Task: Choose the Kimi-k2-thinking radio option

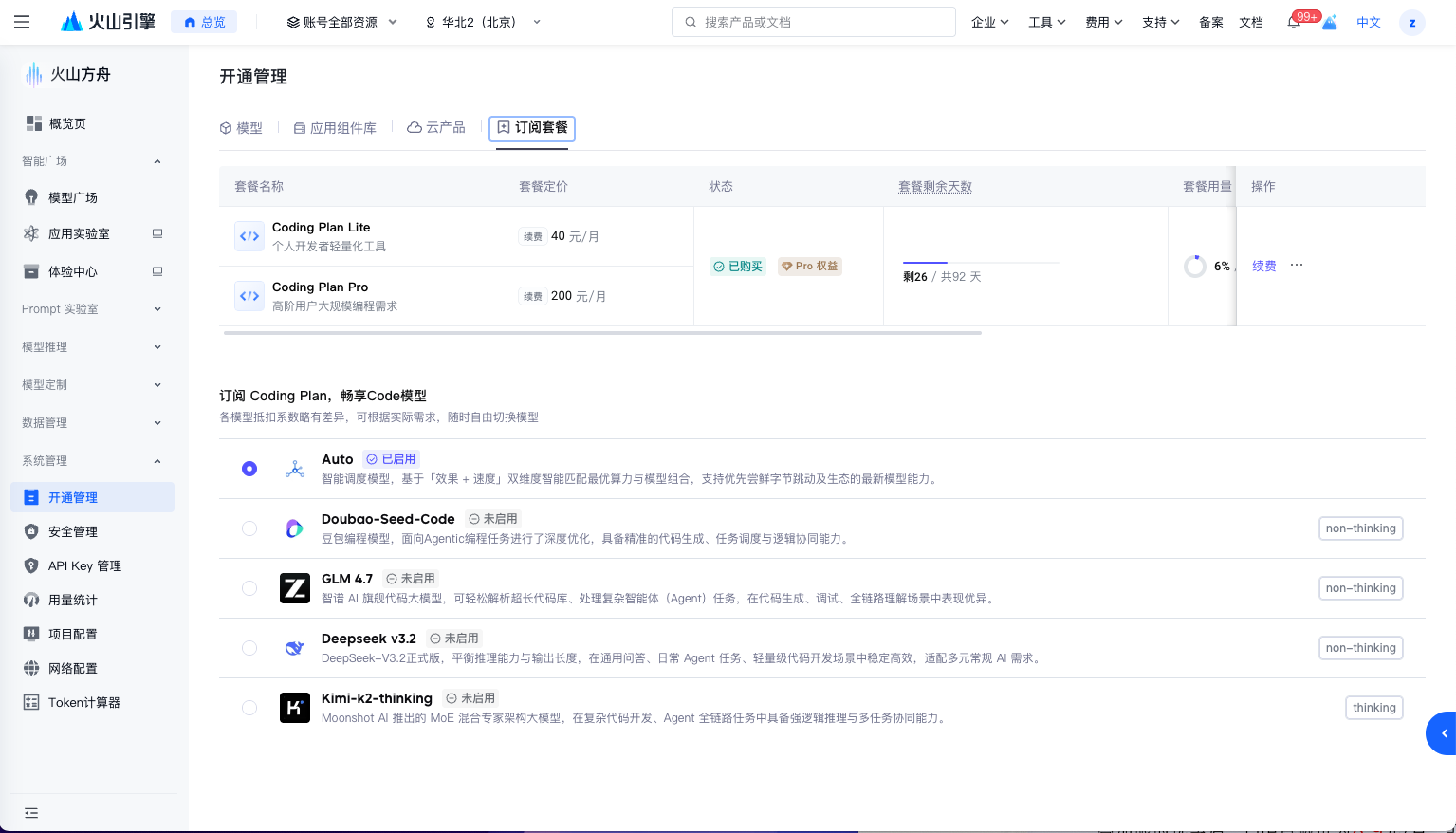Action: pos(249,708)
